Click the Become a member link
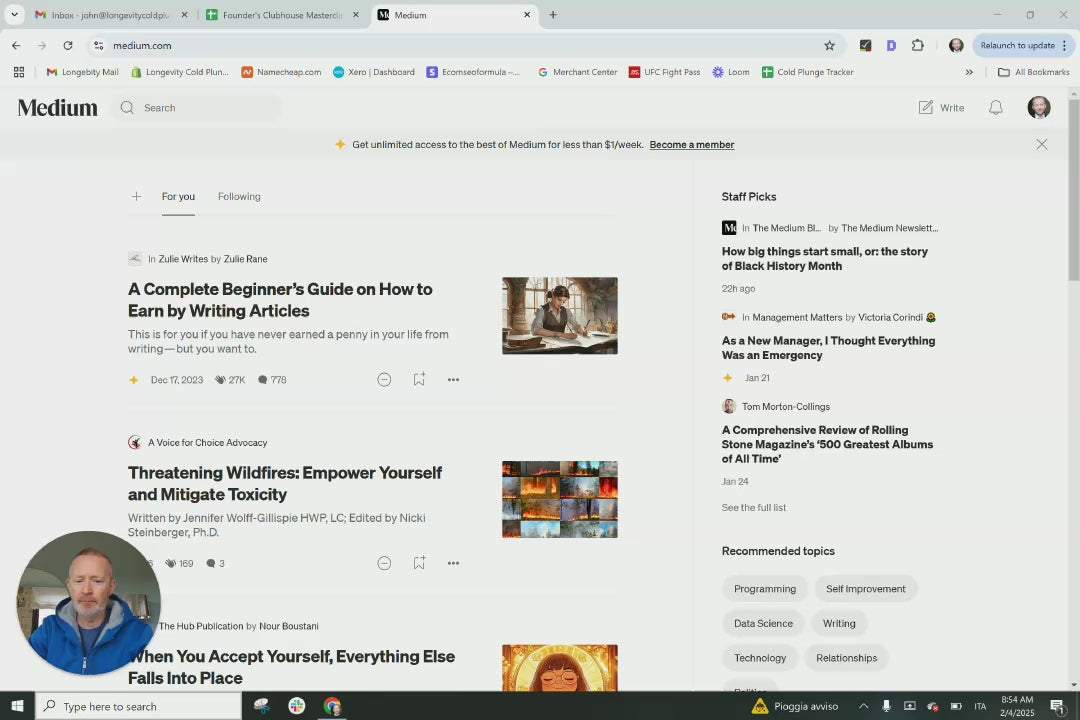Image resolution: width=1080 pixels, height=720 pixels. pos(691,145)
